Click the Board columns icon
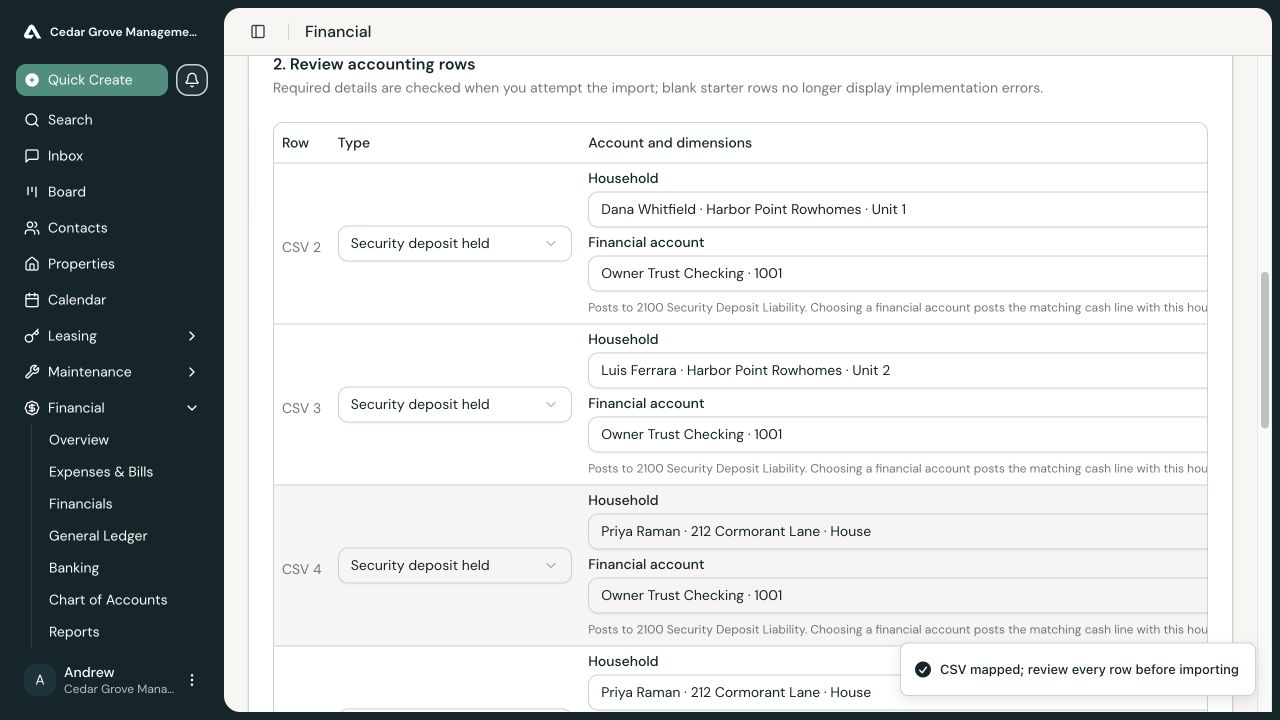The image size is (1280, 720). tap(32, 192)
